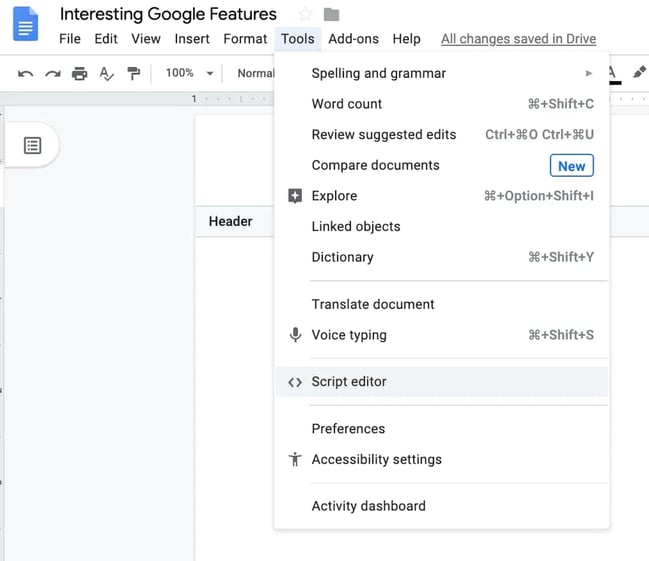Start Voice typing from Tools menu
Image resolution: width=649 pixels, height=561 pixels.
tap(349, 335)
